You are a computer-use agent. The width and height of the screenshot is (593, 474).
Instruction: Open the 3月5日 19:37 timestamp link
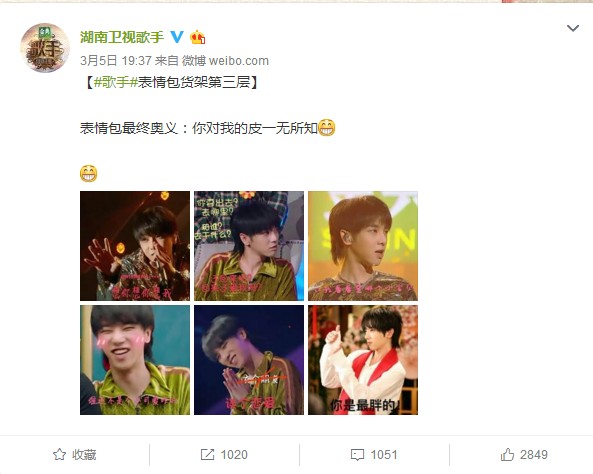(115, 61)
